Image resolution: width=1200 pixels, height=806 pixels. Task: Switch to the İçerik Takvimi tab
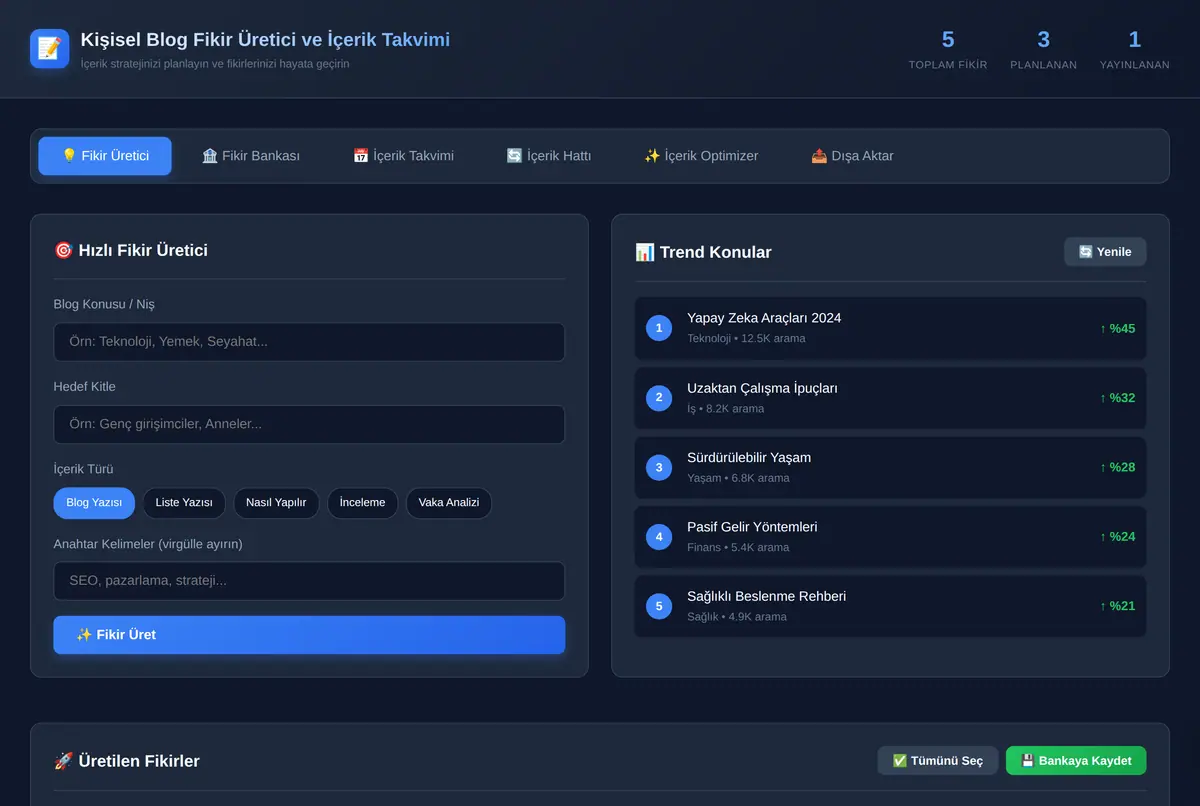click(x=403, y=156)
